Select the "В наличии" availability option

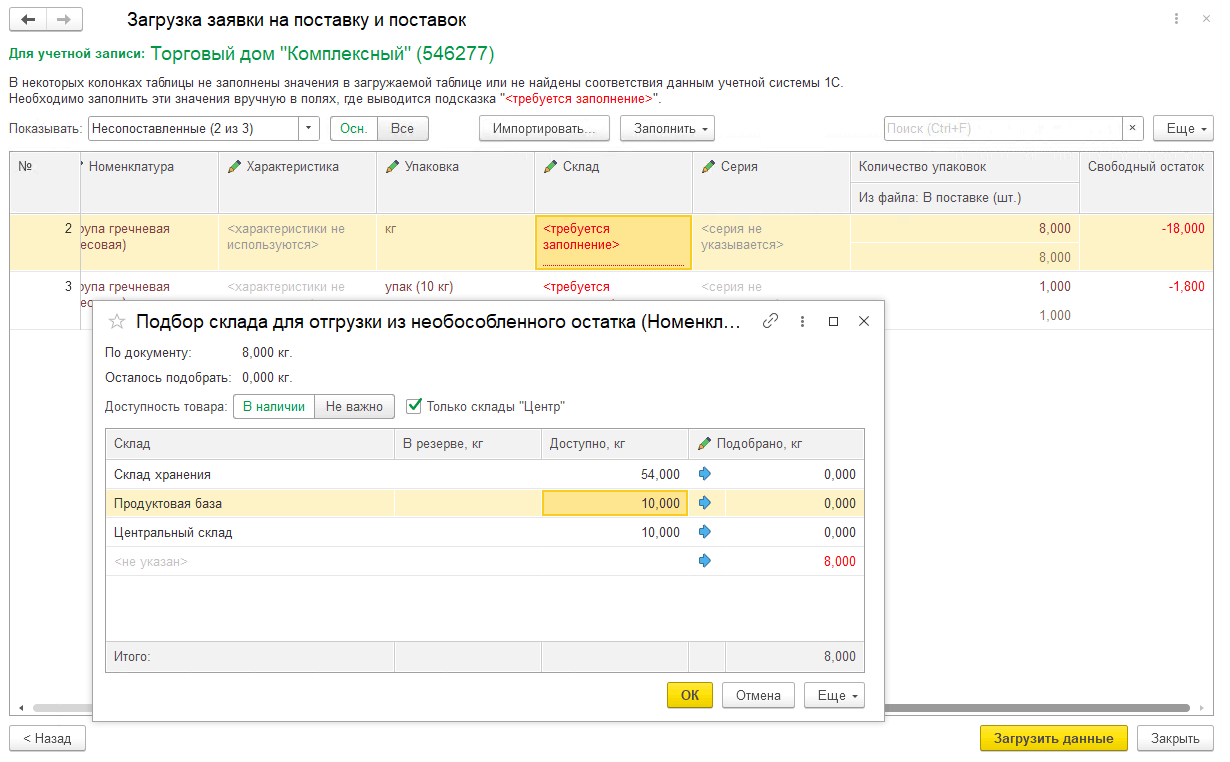pyautogui.click(x=274, y=406)
